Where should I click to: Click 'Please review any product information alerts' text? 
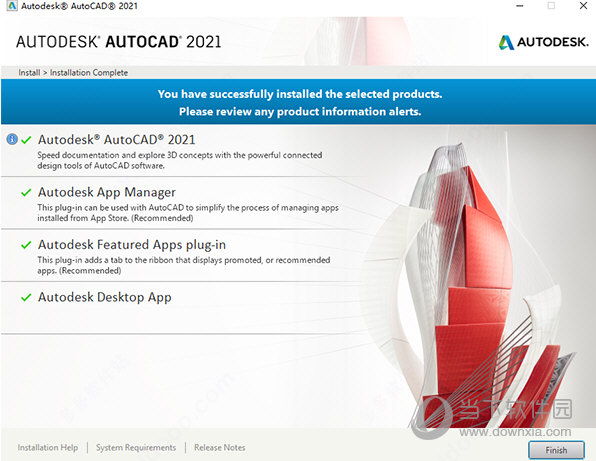tap(300, 111)
